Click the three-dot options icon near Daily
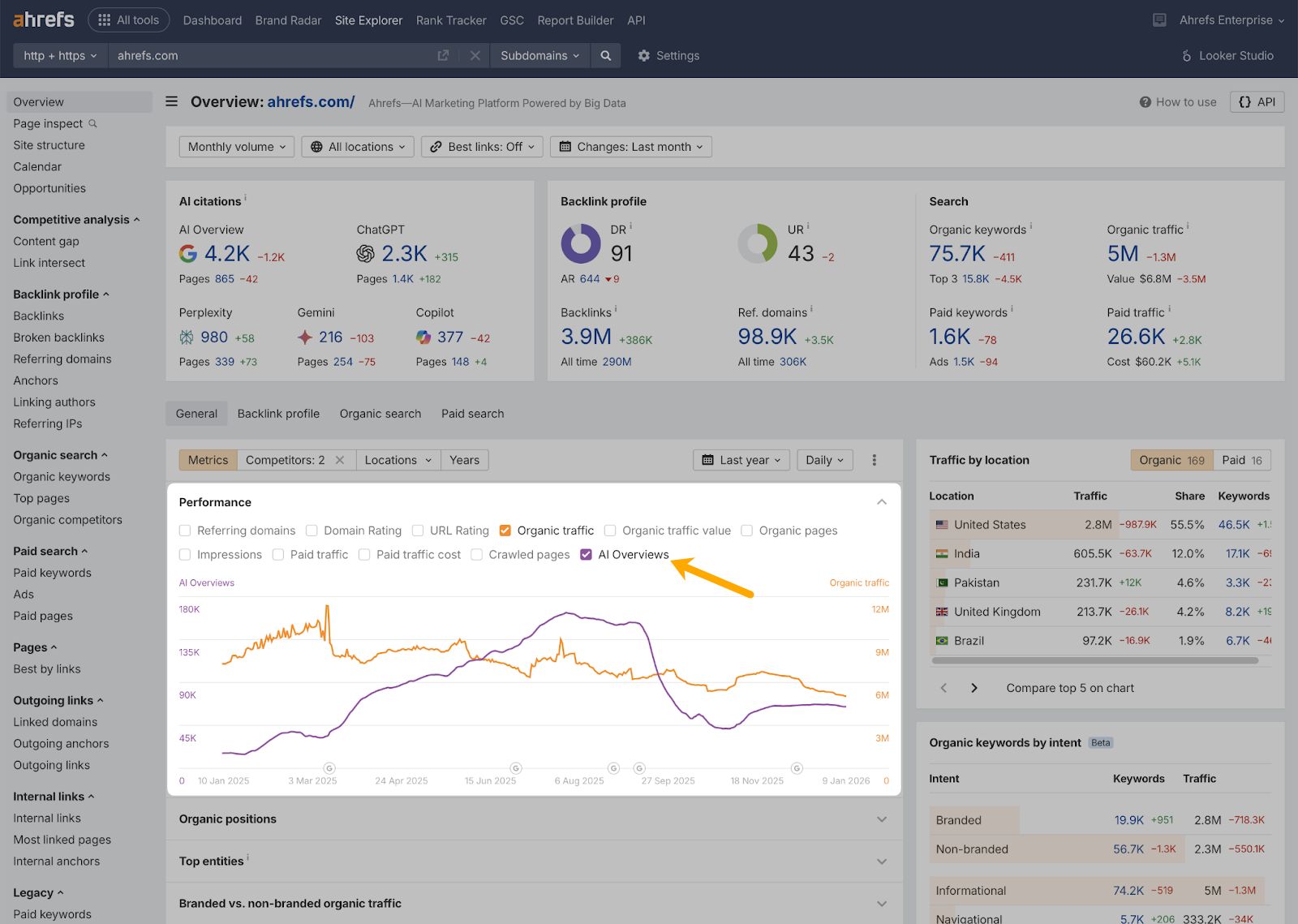The height and width of the screenshot is (924, 1298). click(x=875, y=460)
